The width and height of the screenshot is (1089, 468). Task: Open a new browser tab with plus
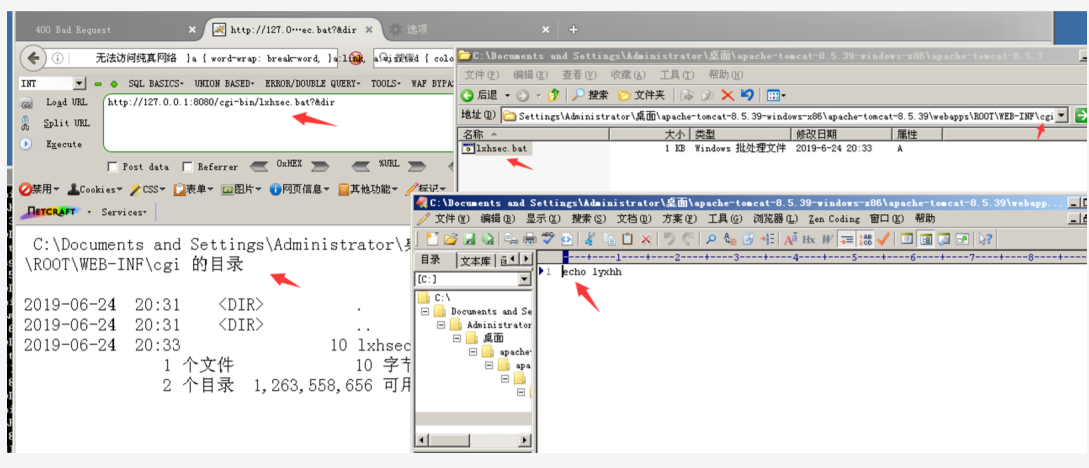[573, 30]
